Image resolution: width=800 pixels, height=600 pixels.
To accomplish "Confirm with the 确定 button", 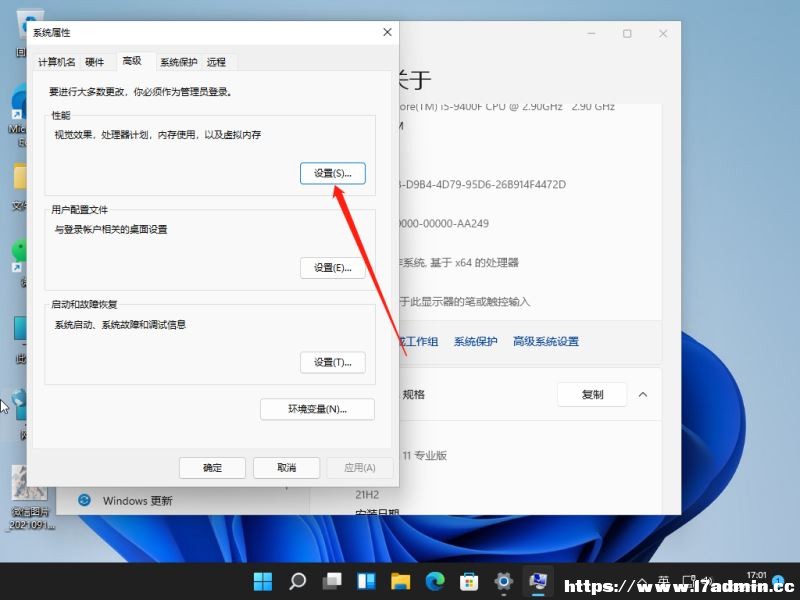I will (212, 468).
